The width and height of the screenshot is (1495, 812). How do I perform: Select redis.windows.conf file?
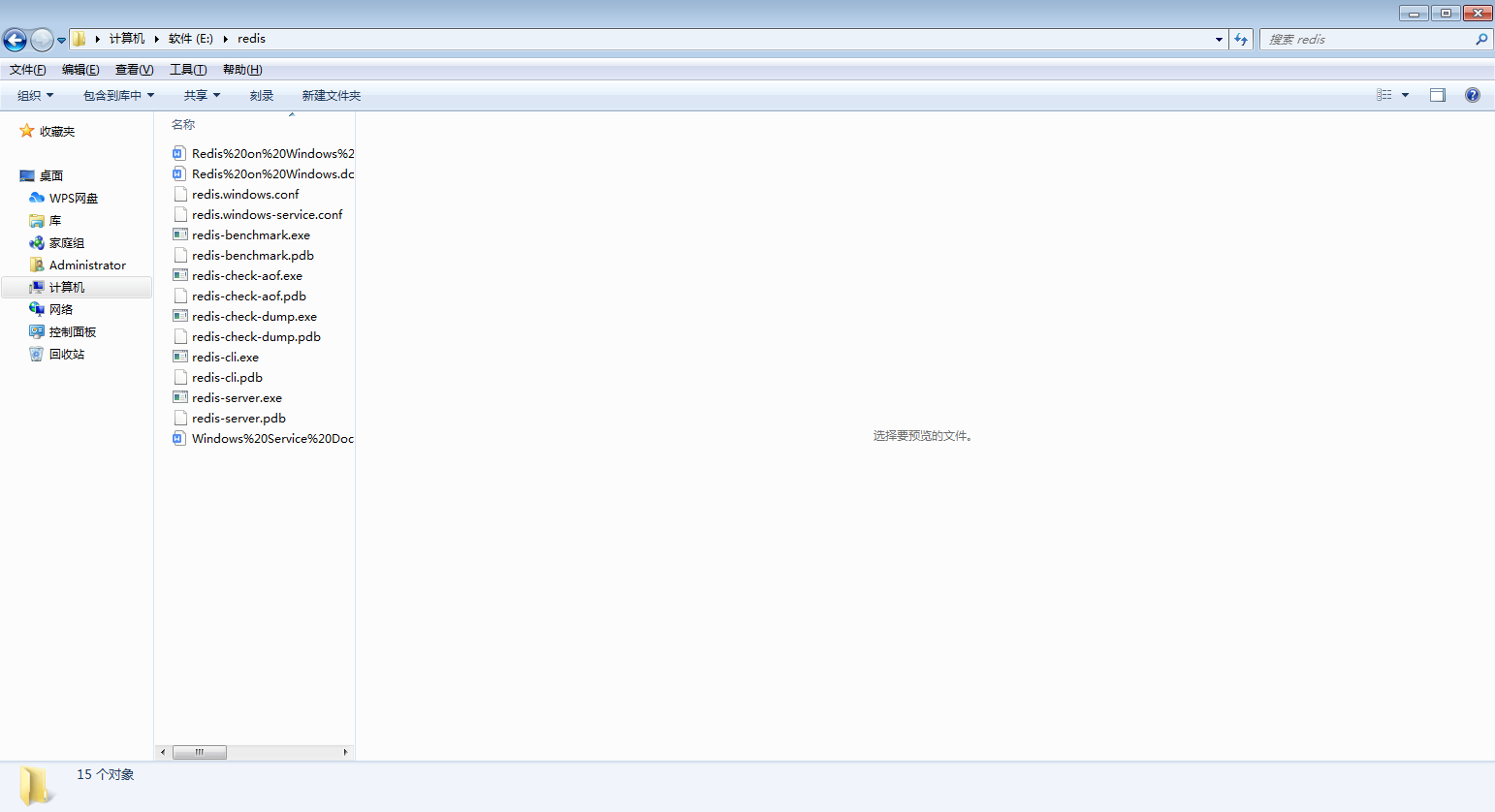click(237, 194)
